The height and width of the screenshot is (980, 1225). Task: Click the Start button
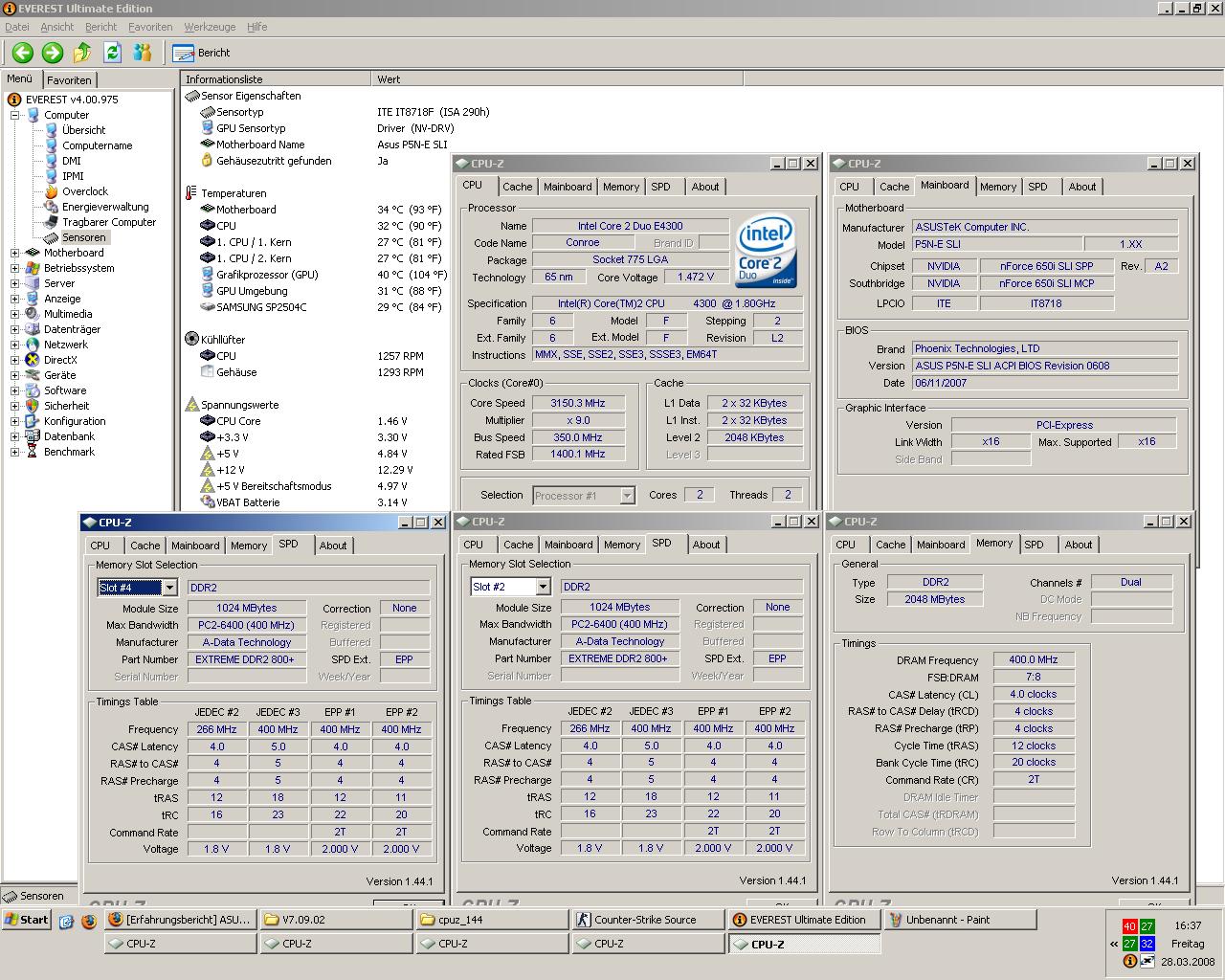[27, 920]
